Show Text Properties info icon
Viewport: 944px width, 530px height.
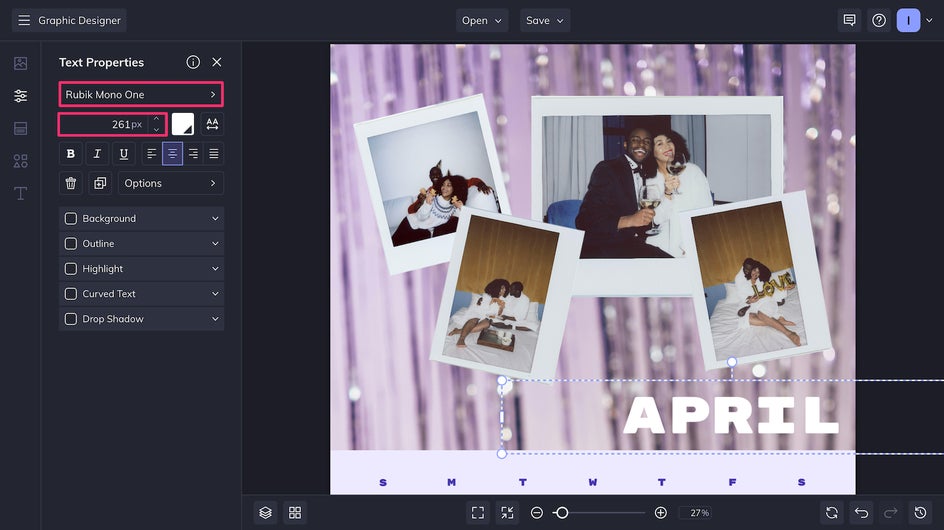[193, 62]
